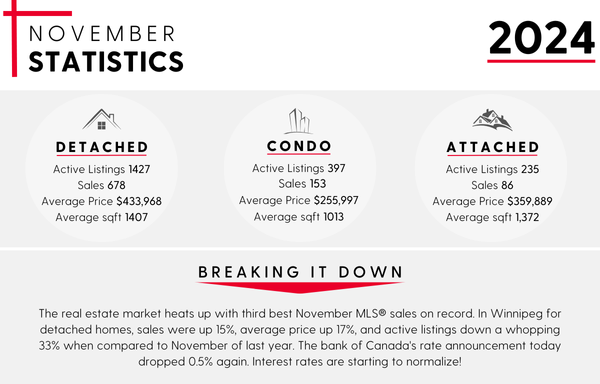Click the 2024 year heading
The image size is (600, 384).
coord(541,38)
